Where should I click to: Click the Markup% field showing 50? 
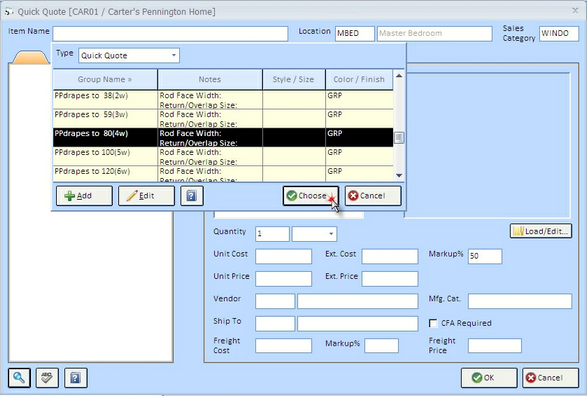[485, 256]
